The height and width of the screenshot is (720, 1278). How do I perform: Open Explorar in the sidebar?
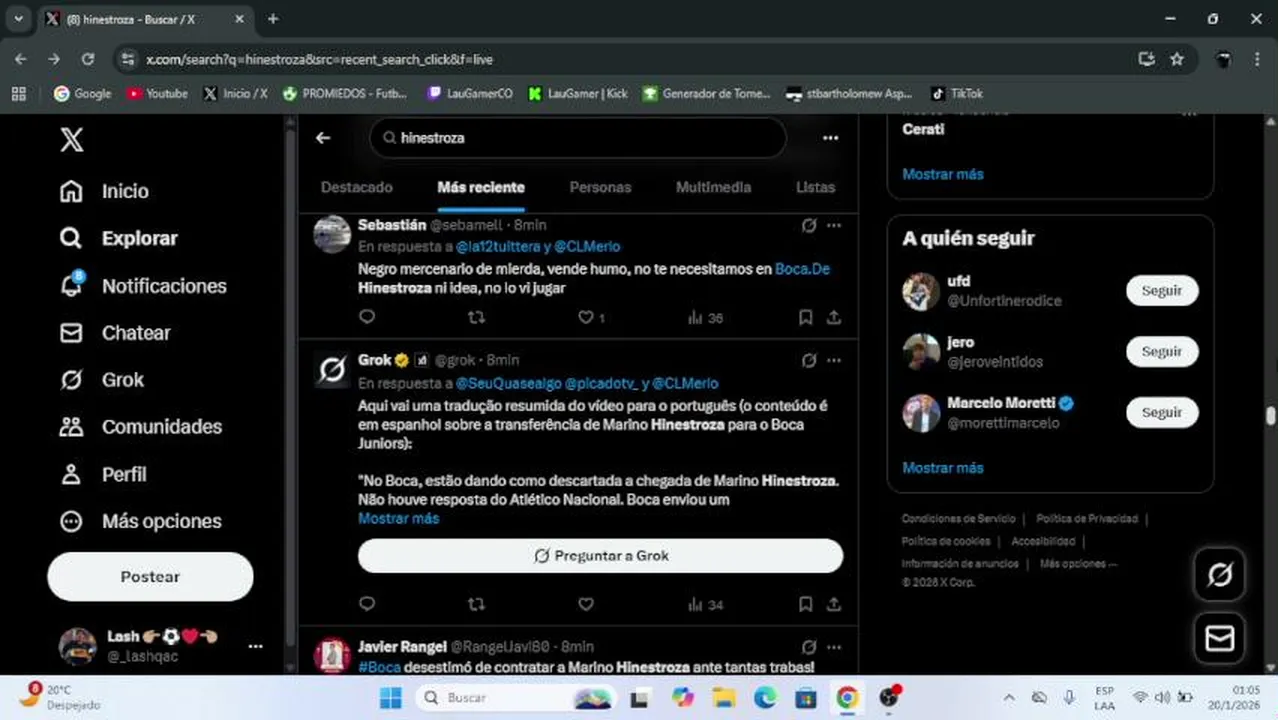point(118,238)
